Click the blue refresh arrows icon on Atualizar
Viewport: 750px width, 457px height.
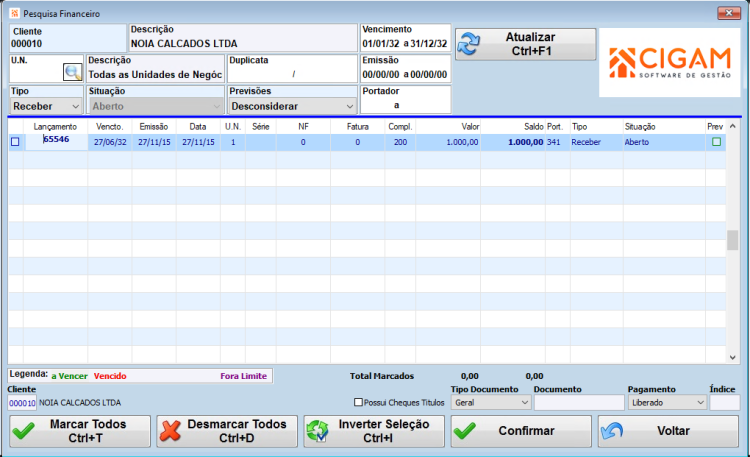pos(469,44)
